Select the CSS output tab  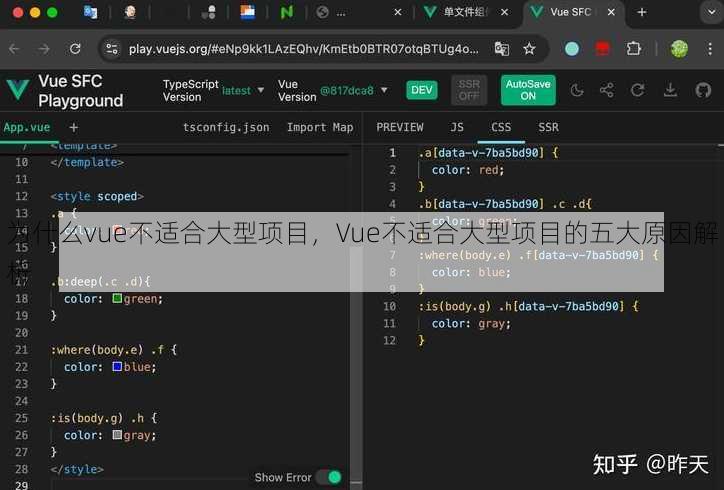click(501, 127)
